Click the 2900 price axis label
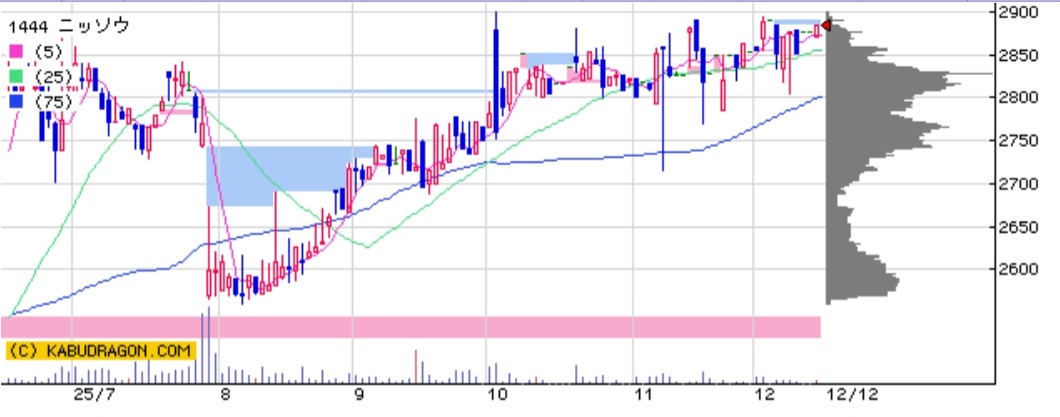This screenshot has height=417, width=1060. (1018, 12)
